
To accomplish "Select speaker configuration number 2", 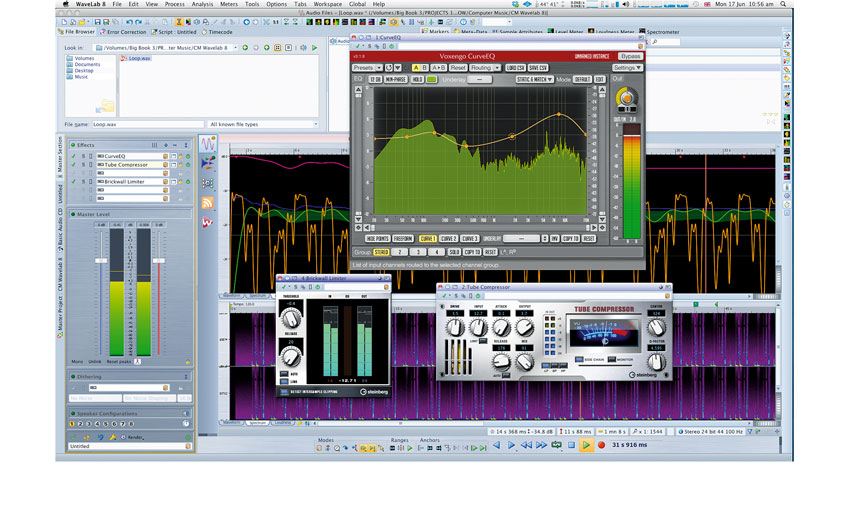I will (x=80, y=424).
